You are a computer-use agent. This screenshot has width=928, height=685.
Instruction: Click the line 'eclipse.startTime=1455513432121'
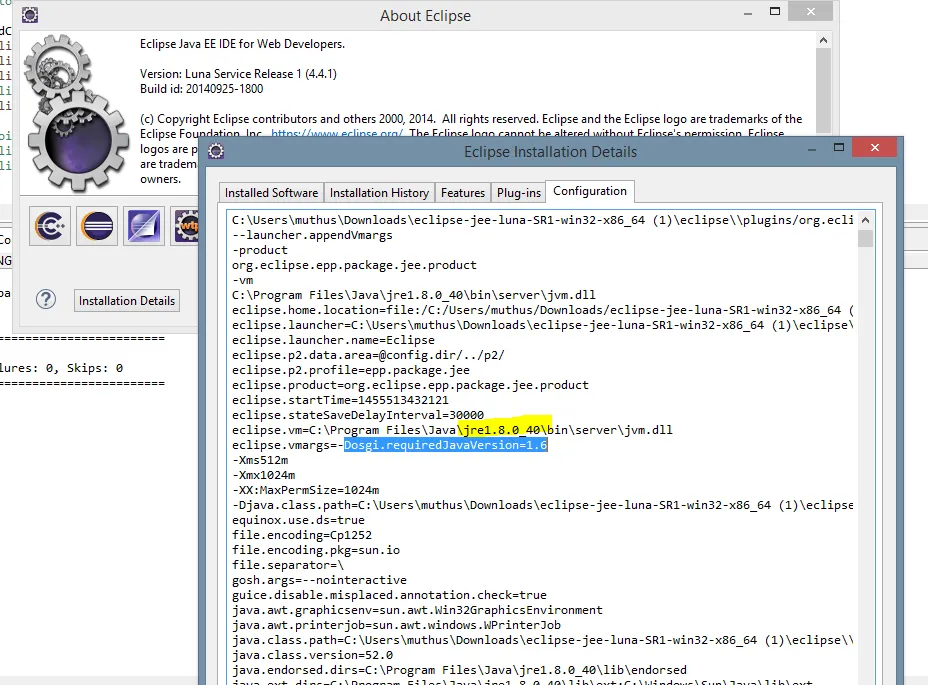coord(340,400)
